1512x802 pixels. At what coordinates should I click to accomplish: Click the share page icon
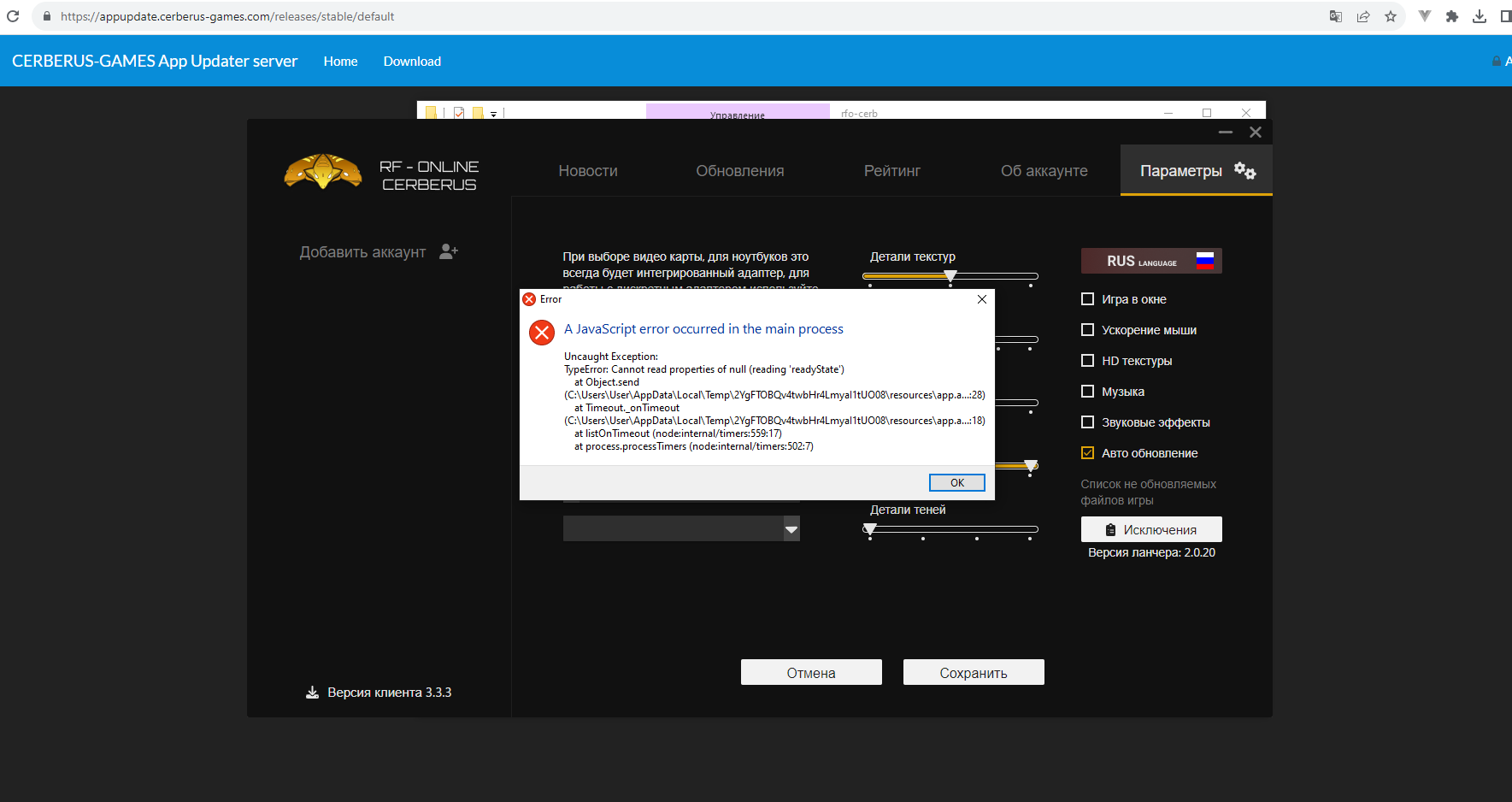[x=1363, y=16]
